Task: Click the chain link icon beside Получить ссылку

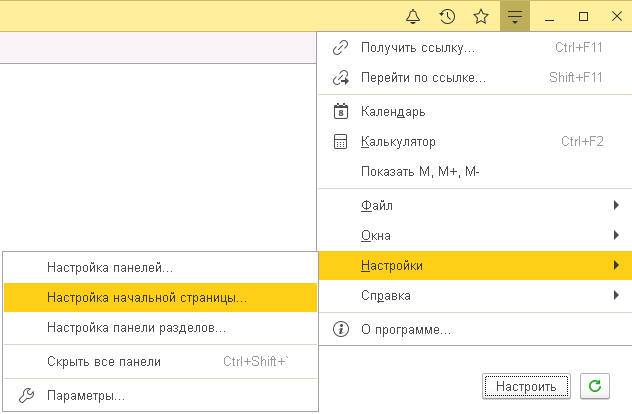Action: pos(340,47)
